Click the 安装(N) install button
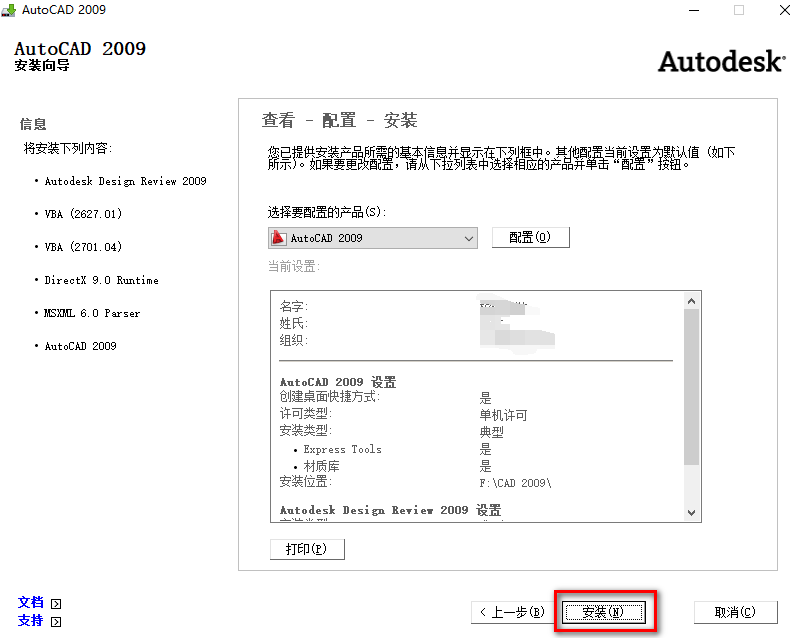 point(603,611)
